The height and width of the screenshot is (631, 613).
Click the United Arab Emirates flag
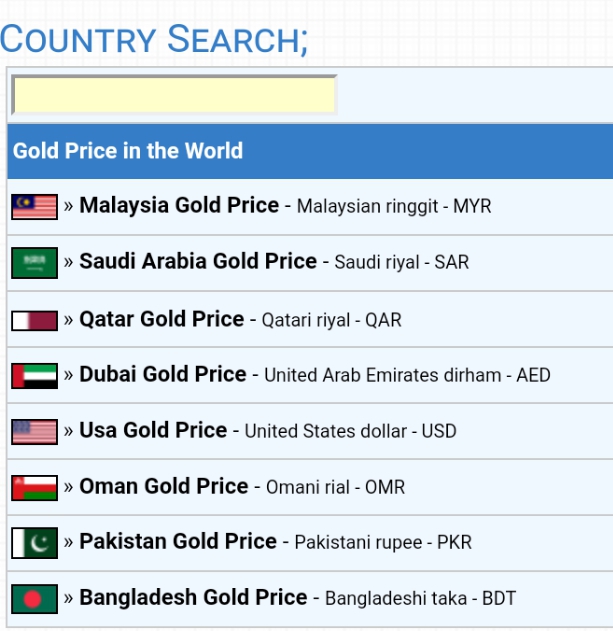click(x=34, y=376)
